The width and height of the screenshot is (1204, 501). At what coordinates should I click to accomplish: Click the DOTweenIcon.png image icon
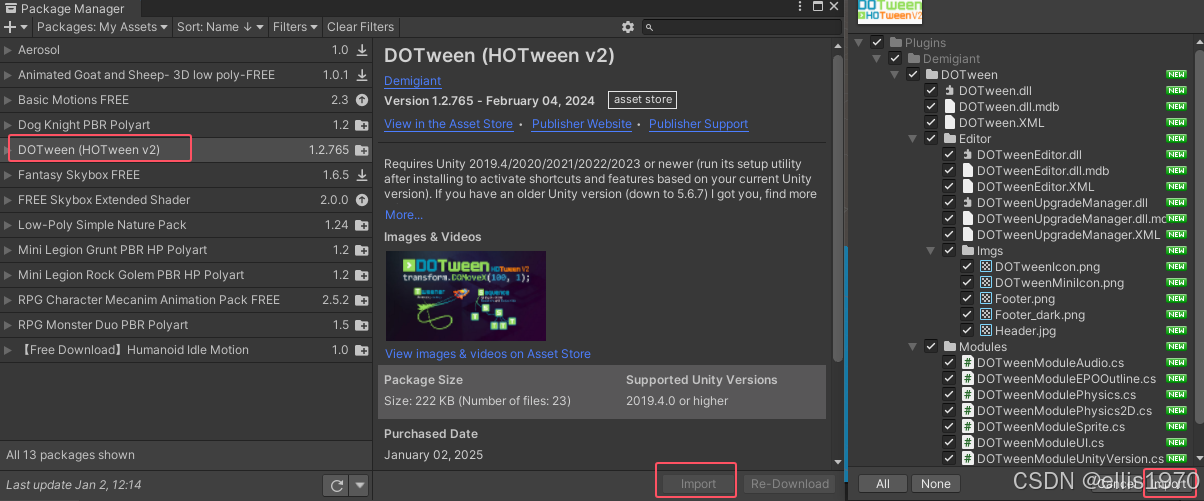click(986, 267)
